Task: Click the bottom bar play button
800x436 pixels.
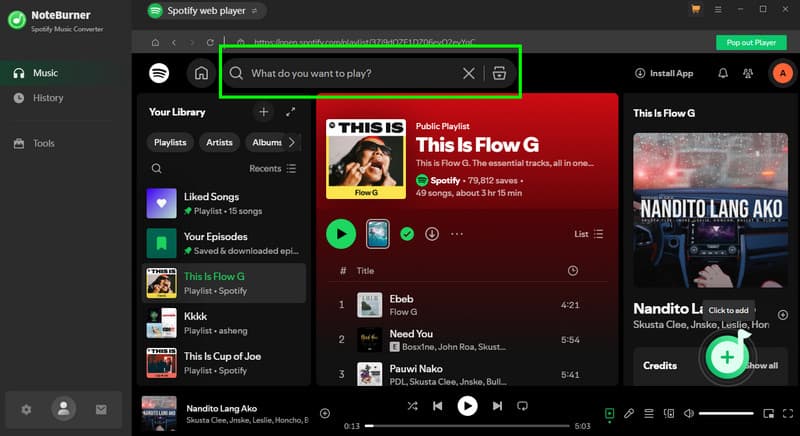Action: click(467, 406)
